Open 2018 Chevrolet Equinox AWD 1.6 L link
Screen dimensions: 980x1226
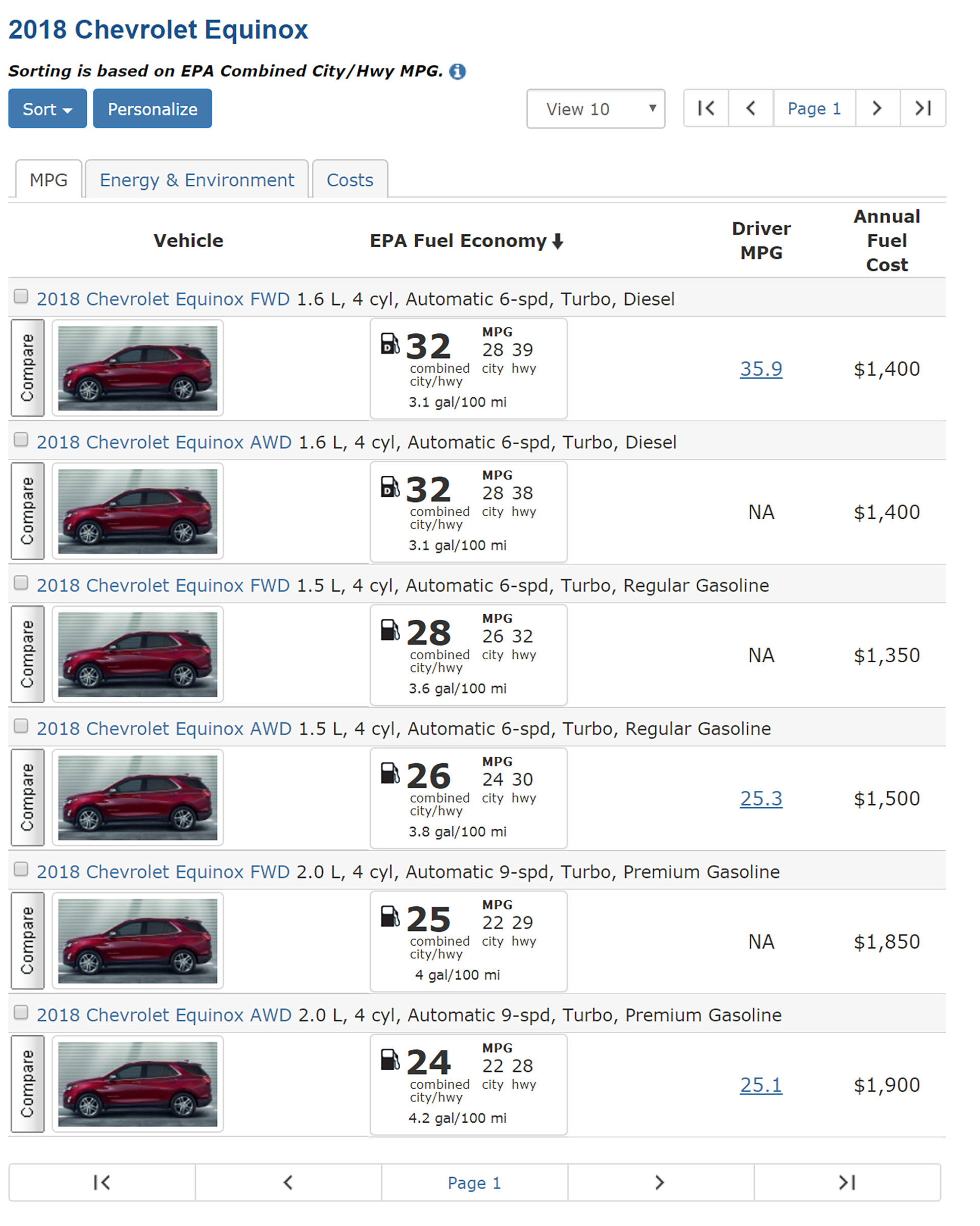(x=164, y=442)
